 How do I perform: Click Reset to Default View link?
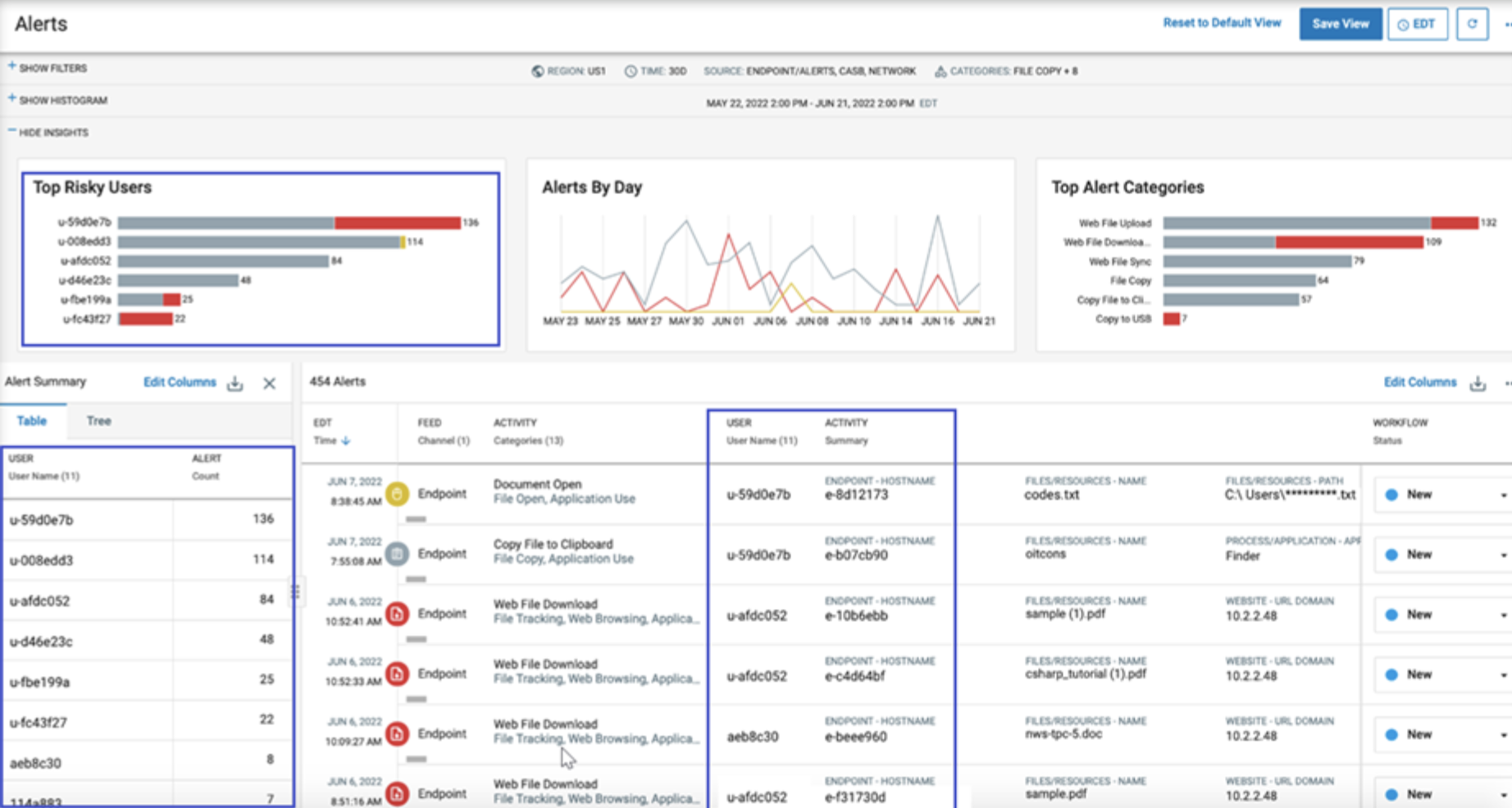(1222, 23)
